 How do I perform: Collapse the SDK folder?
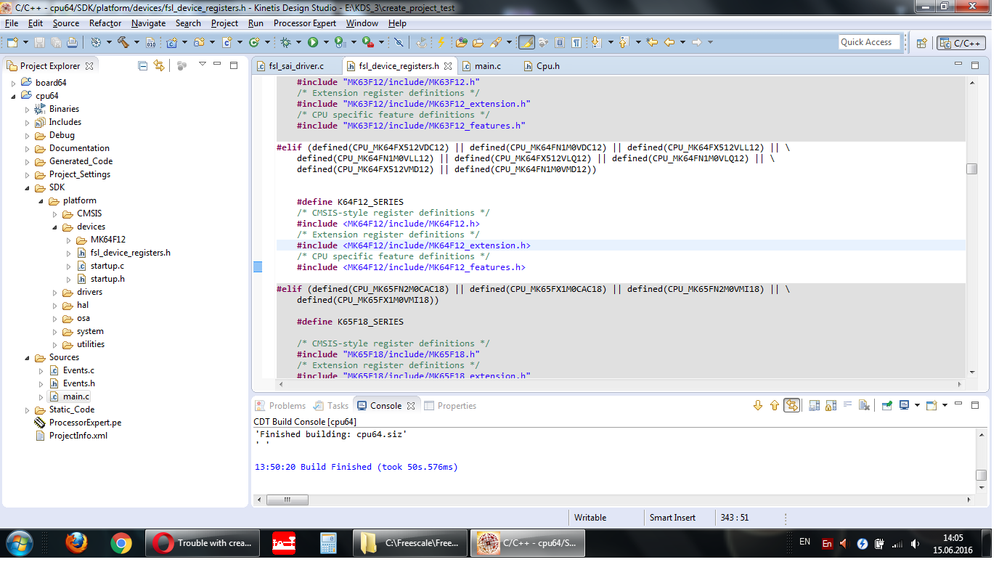27,188
